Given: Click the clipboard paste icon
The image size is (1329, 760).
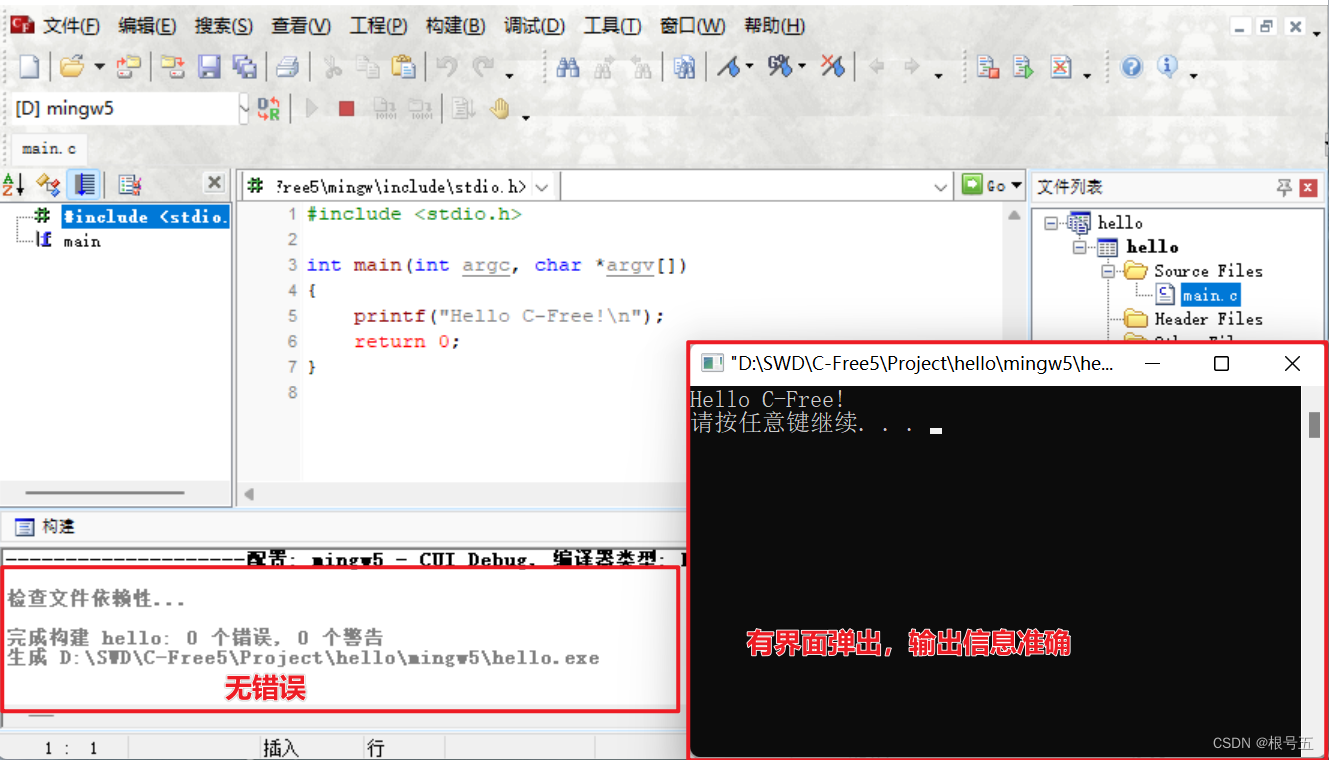Looking at the screenshot, I should tap(403, 67).
